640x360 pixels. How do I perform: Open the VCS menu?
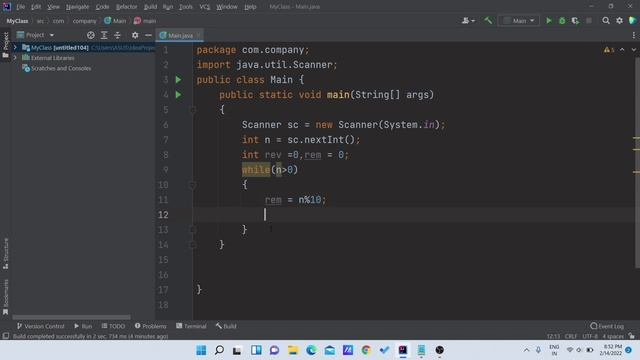click(204, 7)
